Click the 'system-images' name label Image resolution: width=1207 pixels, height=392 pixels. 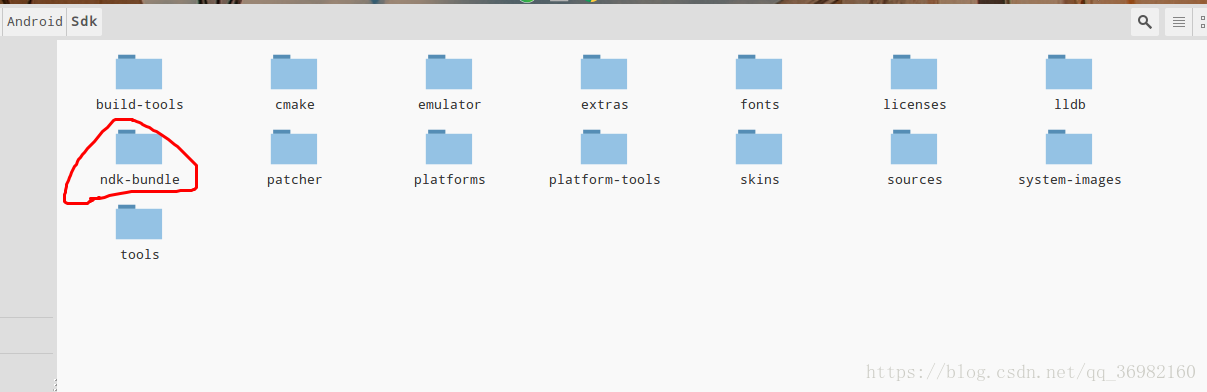(x=1070, y=180)
